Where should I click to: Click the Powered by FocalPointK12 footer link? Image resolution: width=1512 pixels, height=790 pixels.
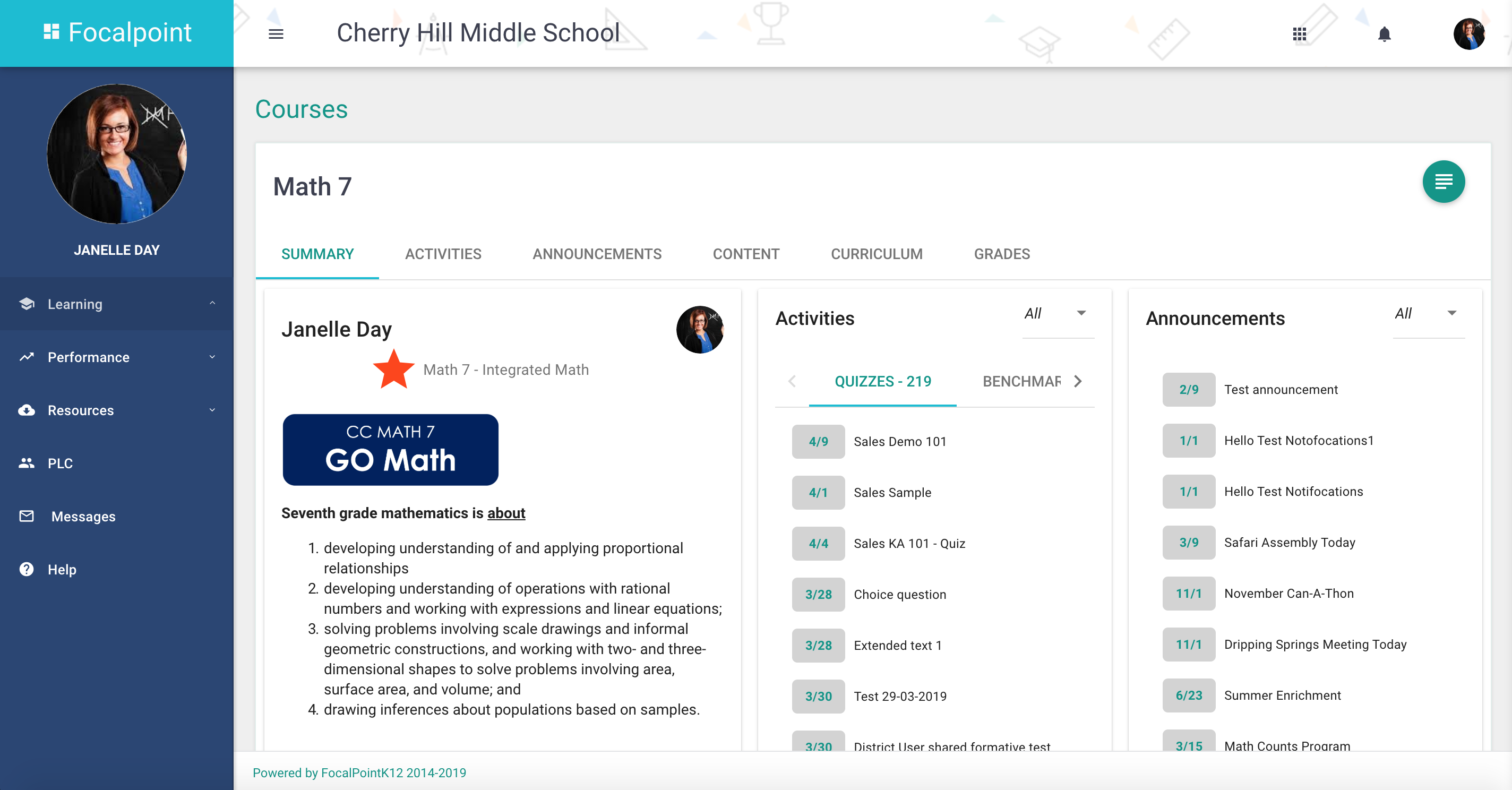pyautogui.click(x=359, y=772)
